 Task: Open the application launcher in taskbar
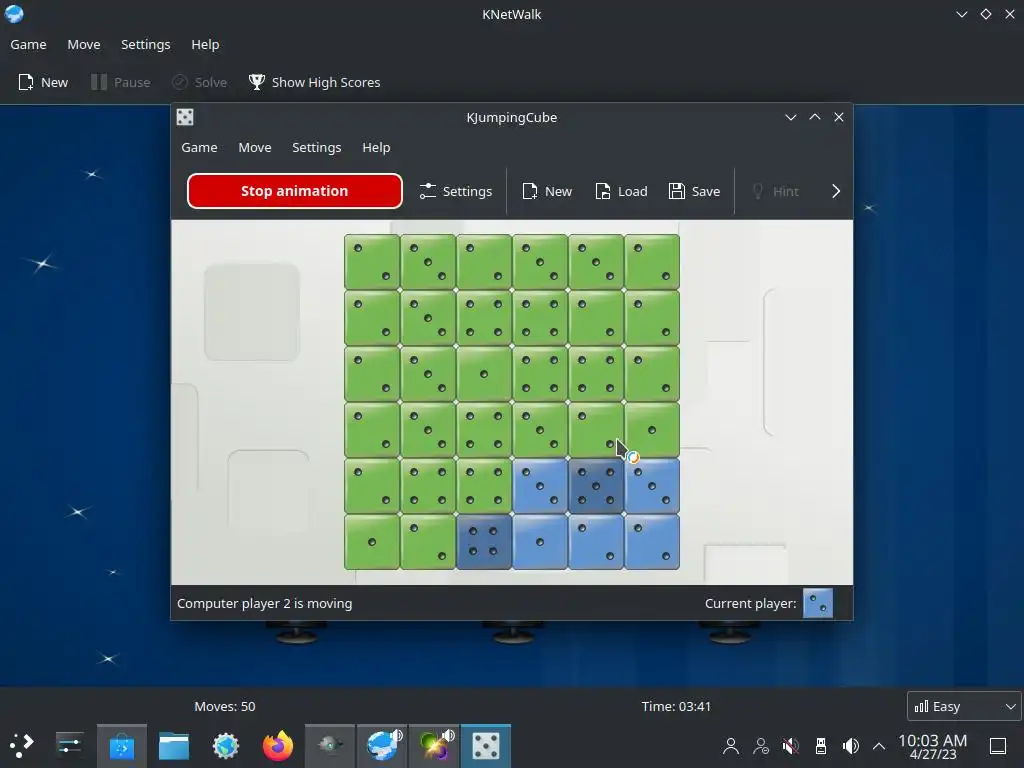(22, 745)
